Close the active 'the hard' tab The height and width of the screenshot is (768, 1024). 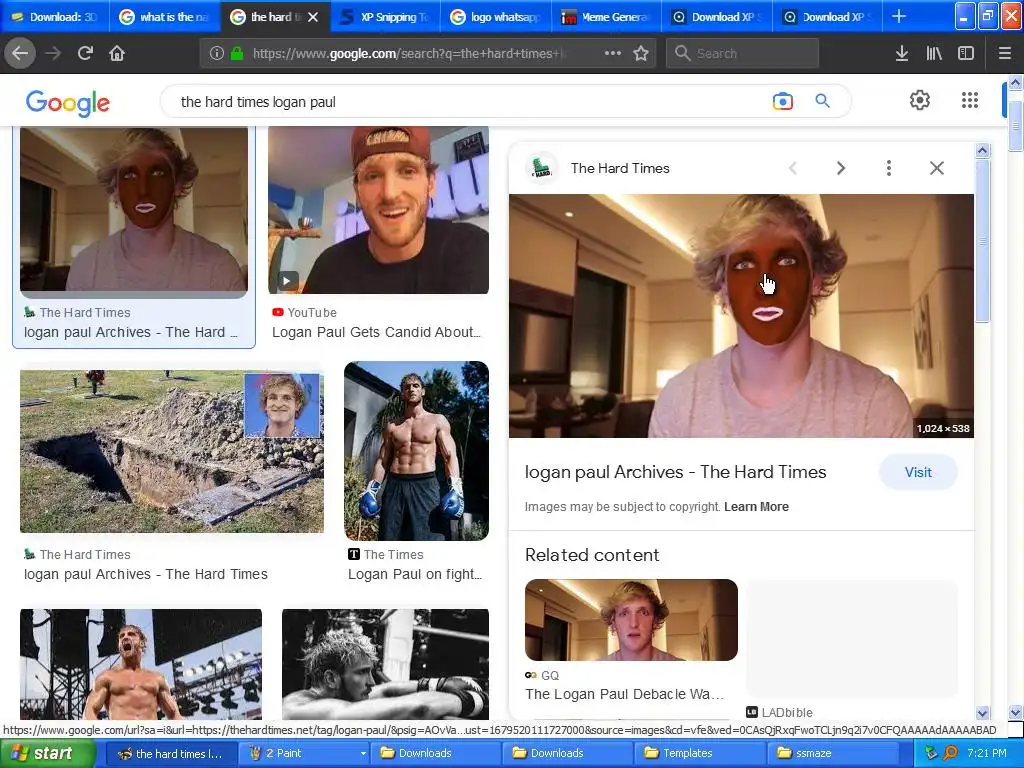point(313,17)
